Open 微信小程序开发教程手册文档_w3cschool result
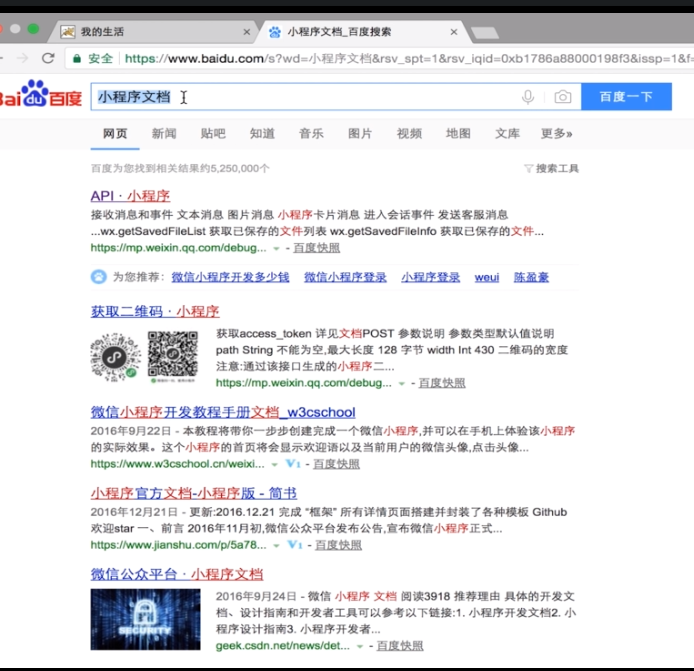 coord(223,412)
